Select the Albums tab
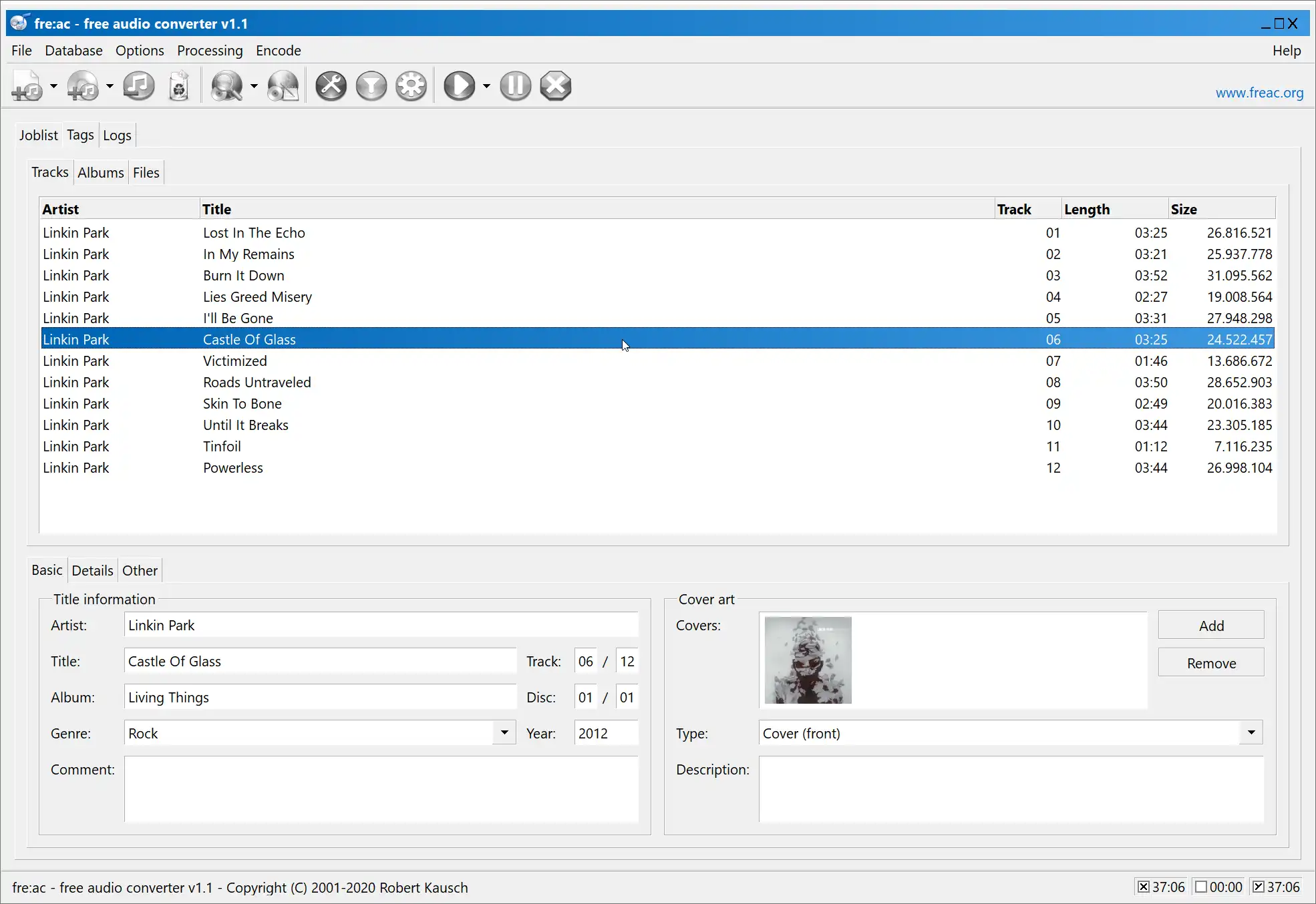 100,172
